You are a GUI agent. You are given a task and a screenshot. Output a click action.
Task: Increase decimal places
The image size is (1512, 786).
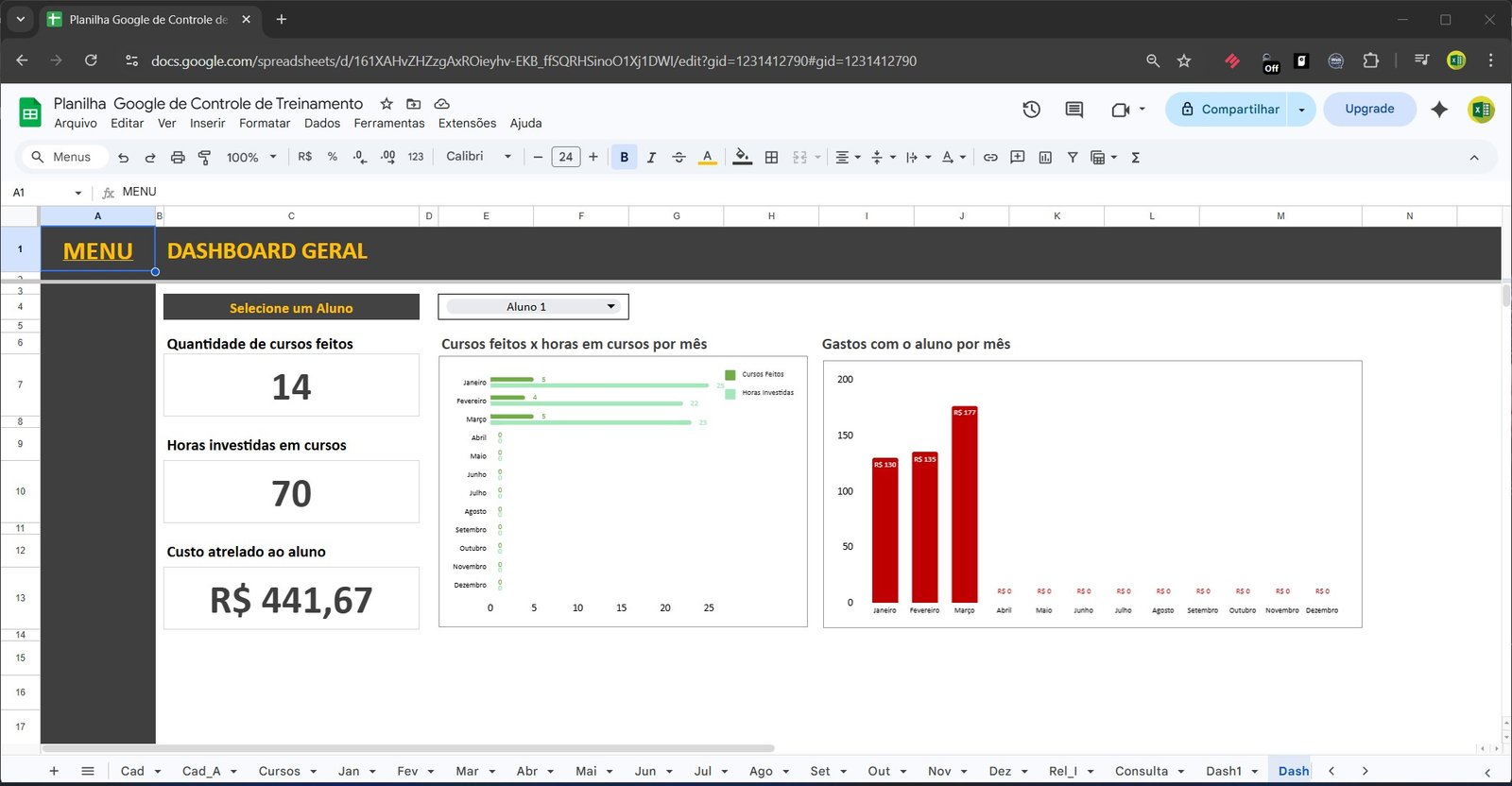[387, 157]
